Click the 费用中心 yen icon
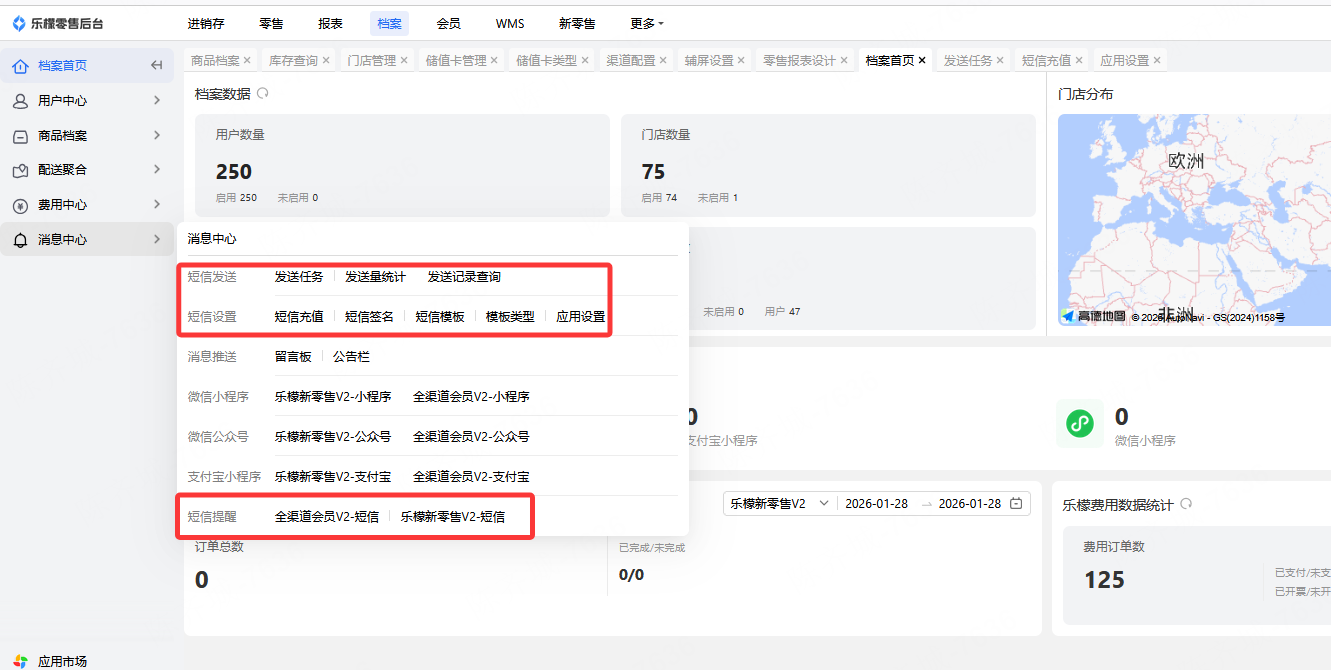 20,205
